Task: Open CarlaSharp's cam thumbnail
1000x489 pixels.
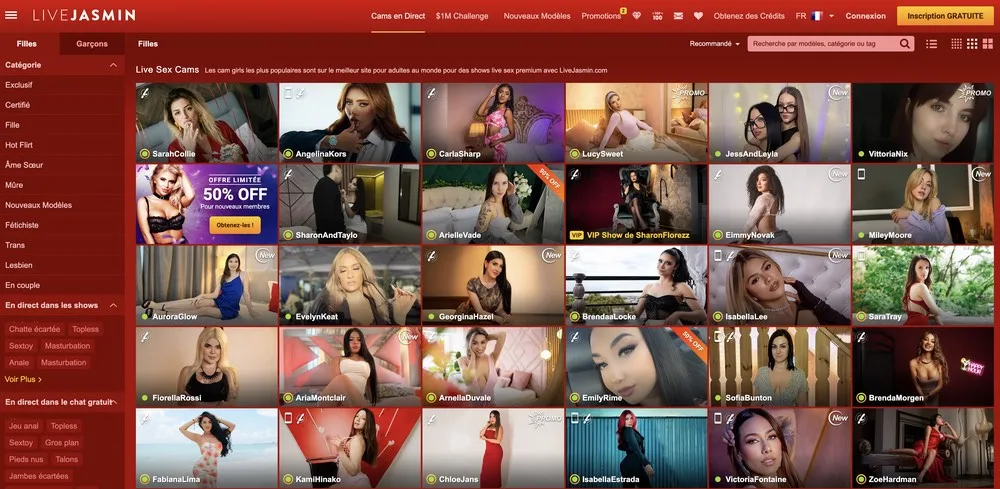Action: [x=493, y=122]
